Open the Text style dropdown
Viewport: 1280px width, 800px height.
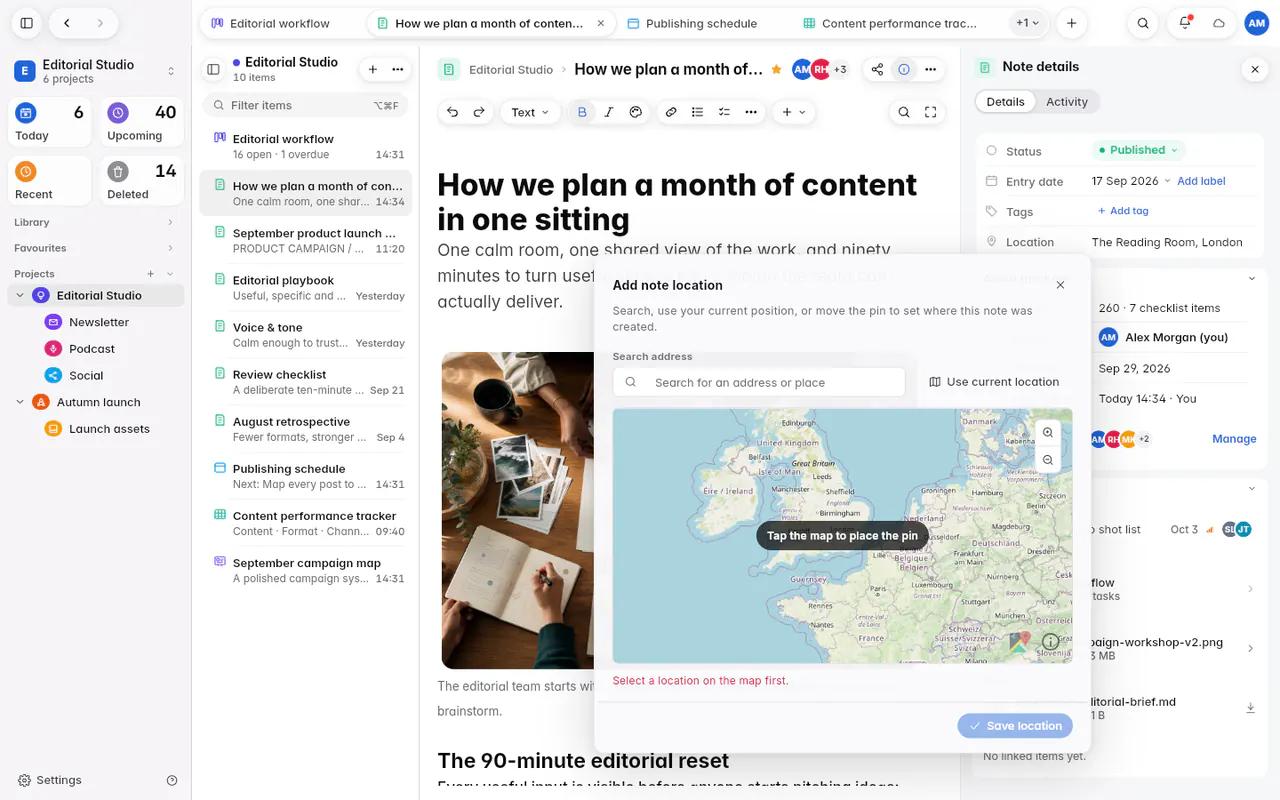point(530,112)
